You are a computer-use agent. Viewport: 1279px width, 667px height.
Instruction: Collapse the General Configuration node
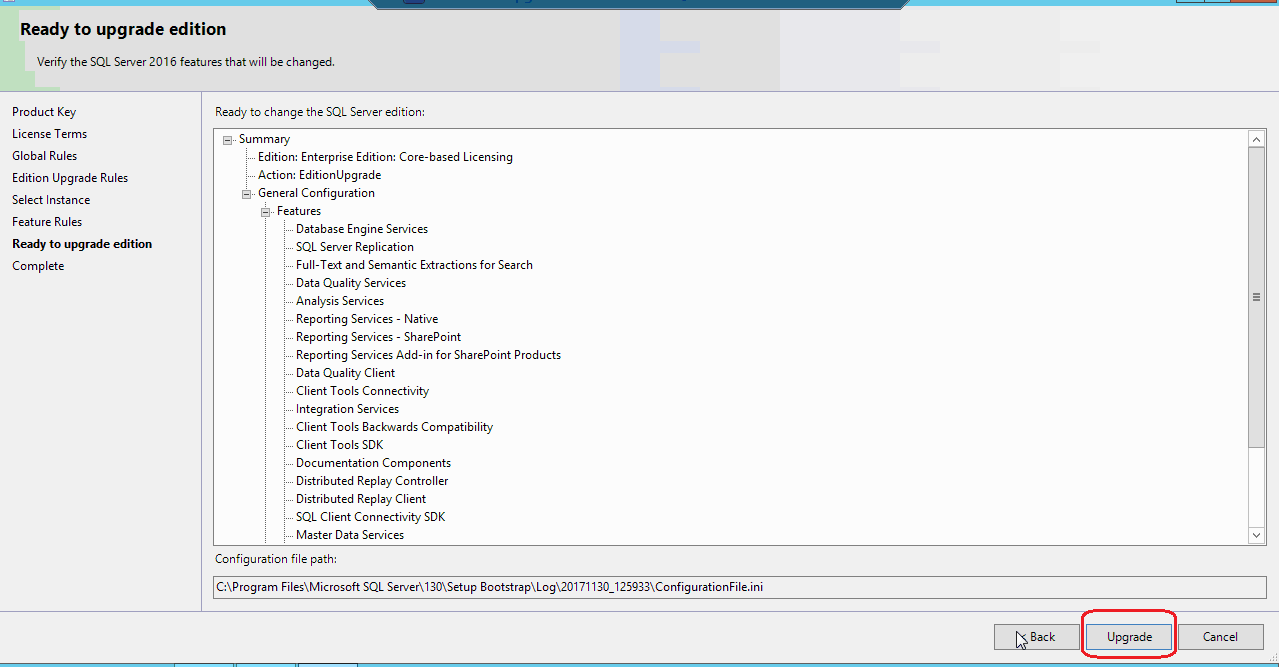247,192
